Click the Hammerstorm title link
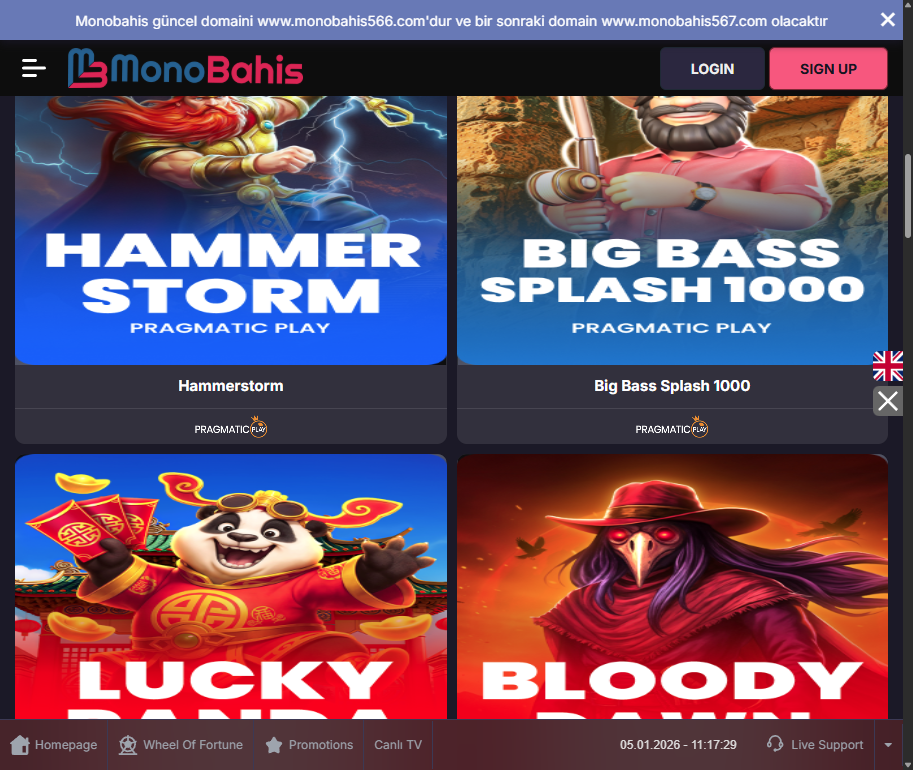Viewport: 913px width, 770px height. click(x=231, y=386)
